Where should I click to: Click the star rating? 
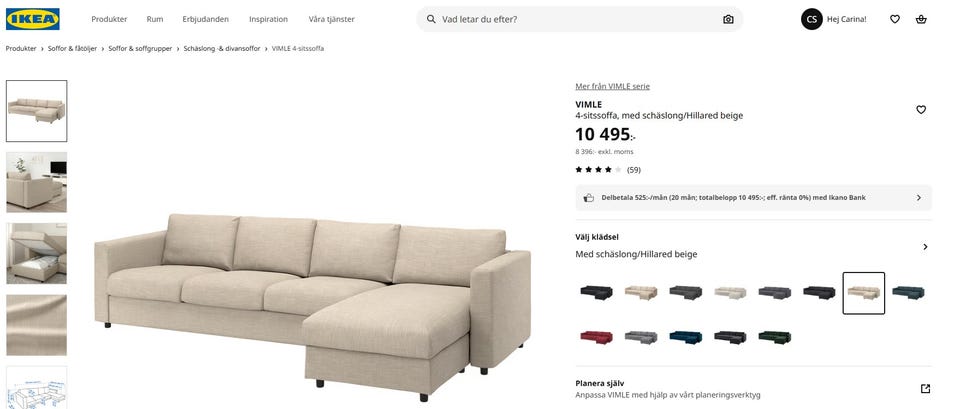point(598,170)
